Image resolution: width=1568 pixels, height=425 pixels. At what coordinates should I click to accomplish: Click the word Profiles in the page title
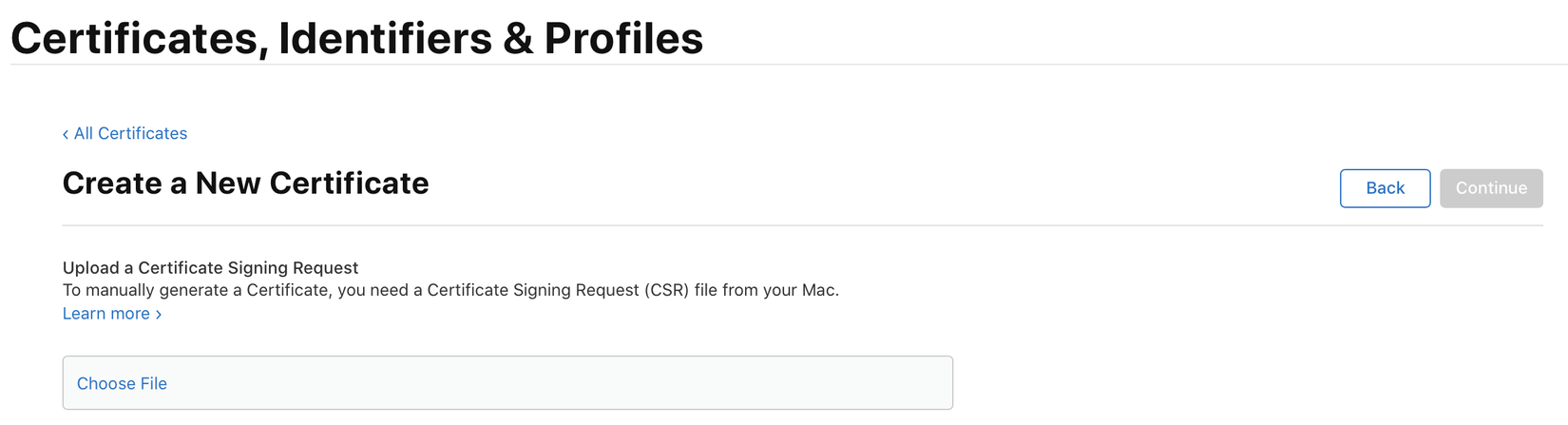[623, 40]
